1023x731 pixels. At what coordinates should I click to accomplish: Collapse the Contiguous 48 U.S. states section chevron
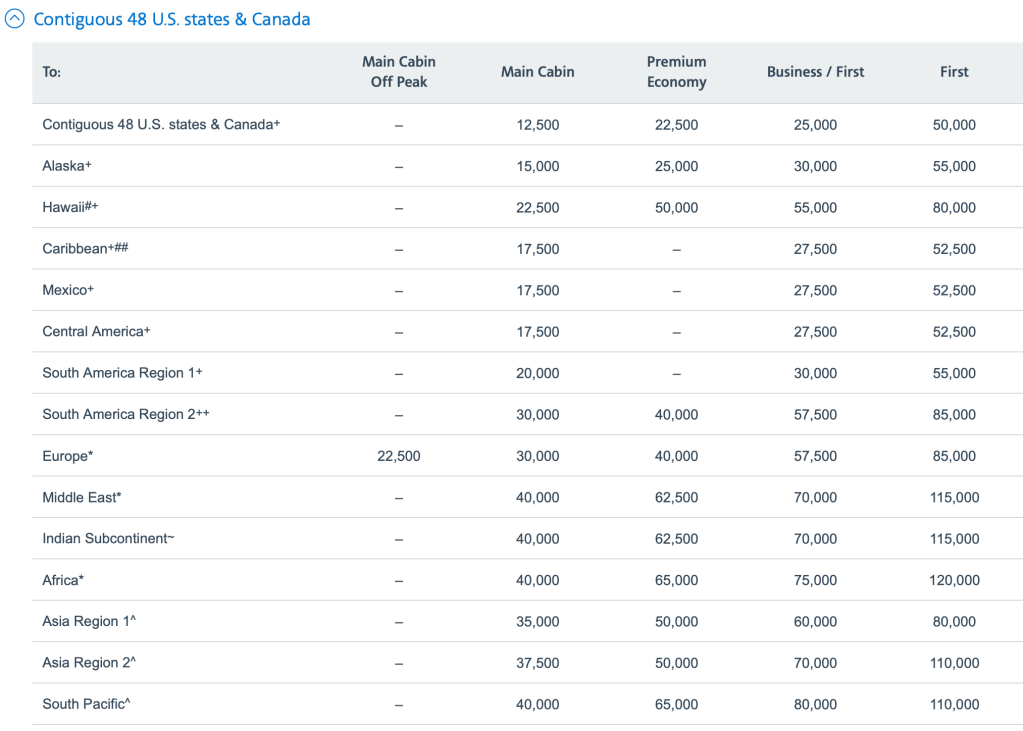[x=15, y=20]
